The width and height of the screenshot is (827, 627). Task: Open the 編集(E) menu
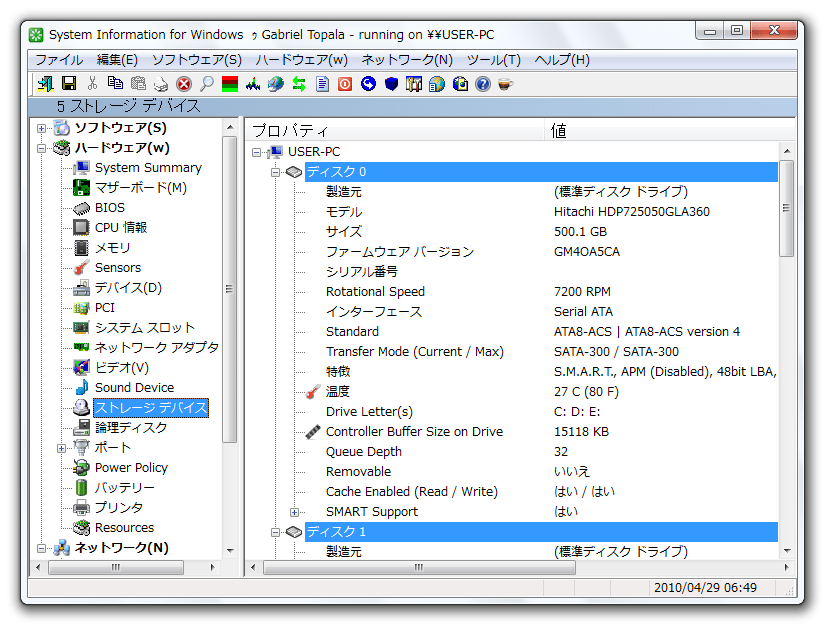(117, 60)
